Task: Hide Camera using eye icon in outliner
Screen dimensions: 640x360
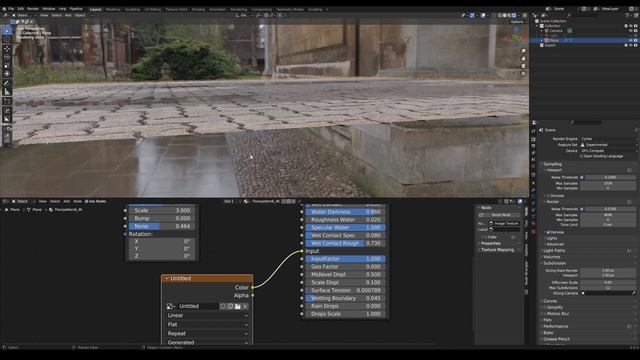Action: click(x=631, y=31)
